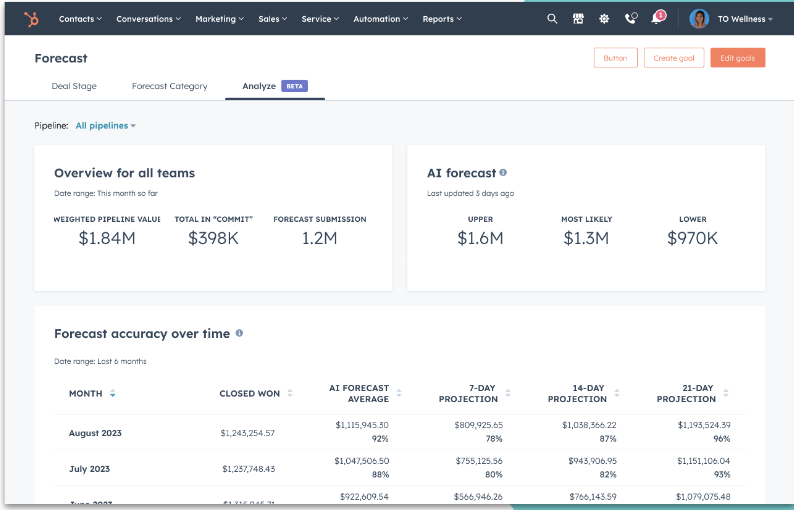Image resolution: width=794 pixels, height=510 pixels.
Task: Sort by AI Forecast Average column
Action: tap(399, 394)
